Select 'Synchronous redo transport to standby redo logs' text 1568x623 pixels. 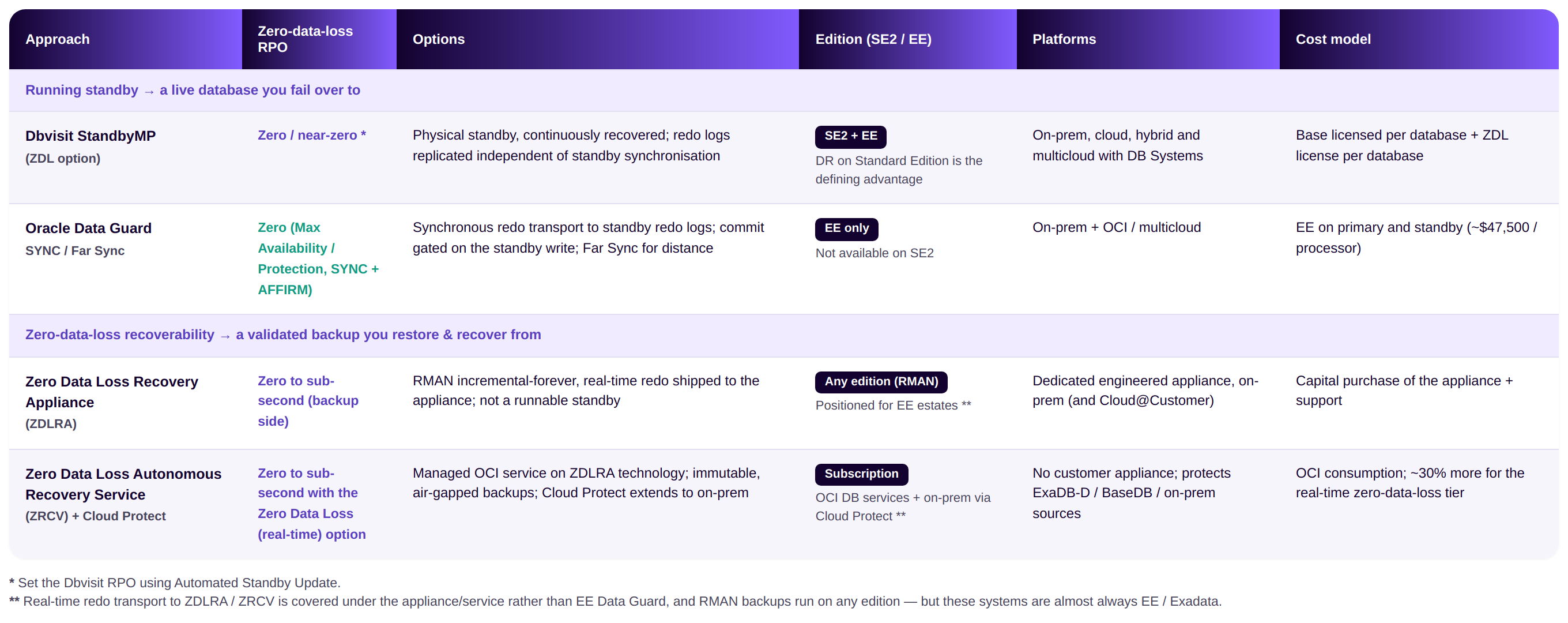point(588,238)
